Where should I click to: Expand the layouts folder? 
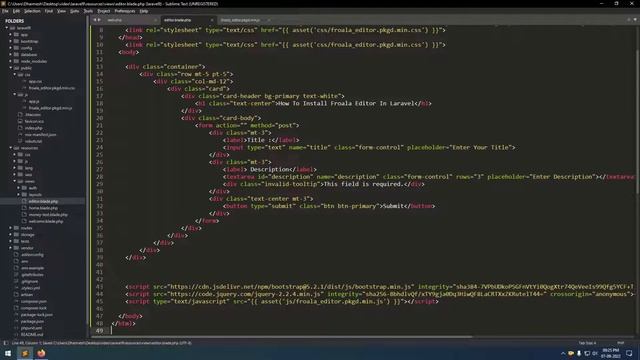19,195
